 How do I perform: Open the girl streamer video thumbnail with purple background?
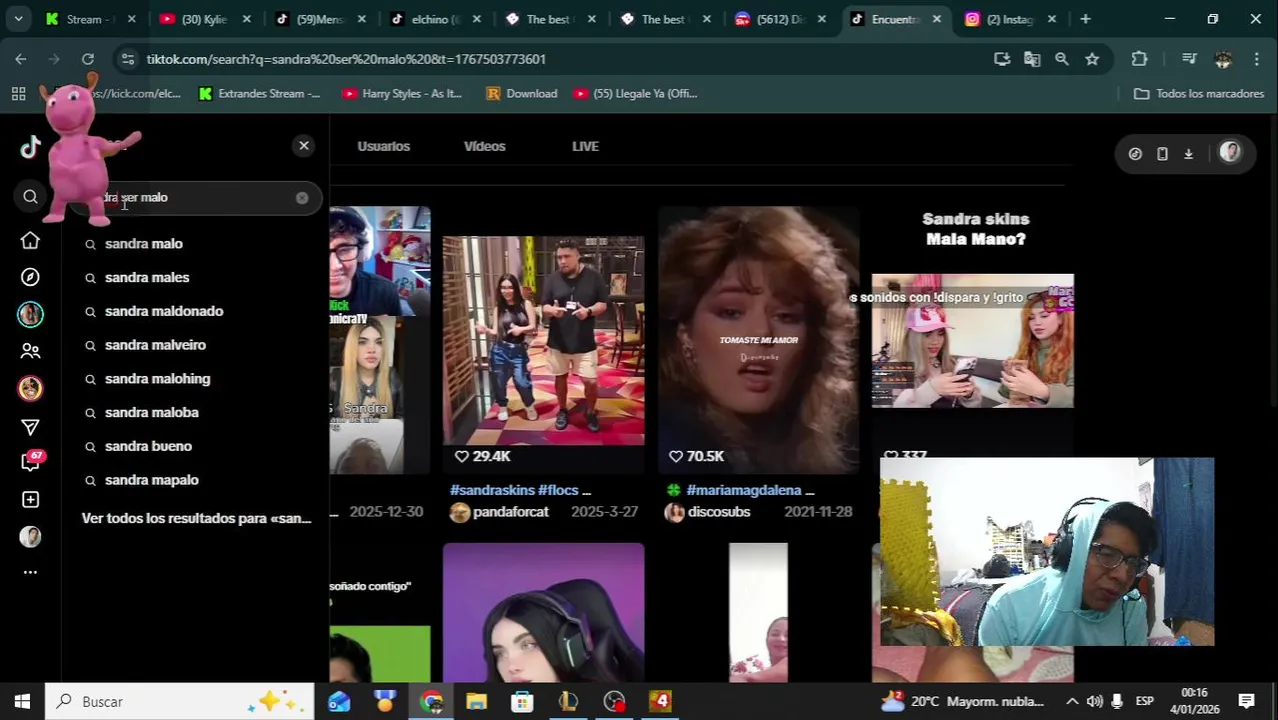click(543, 613)
